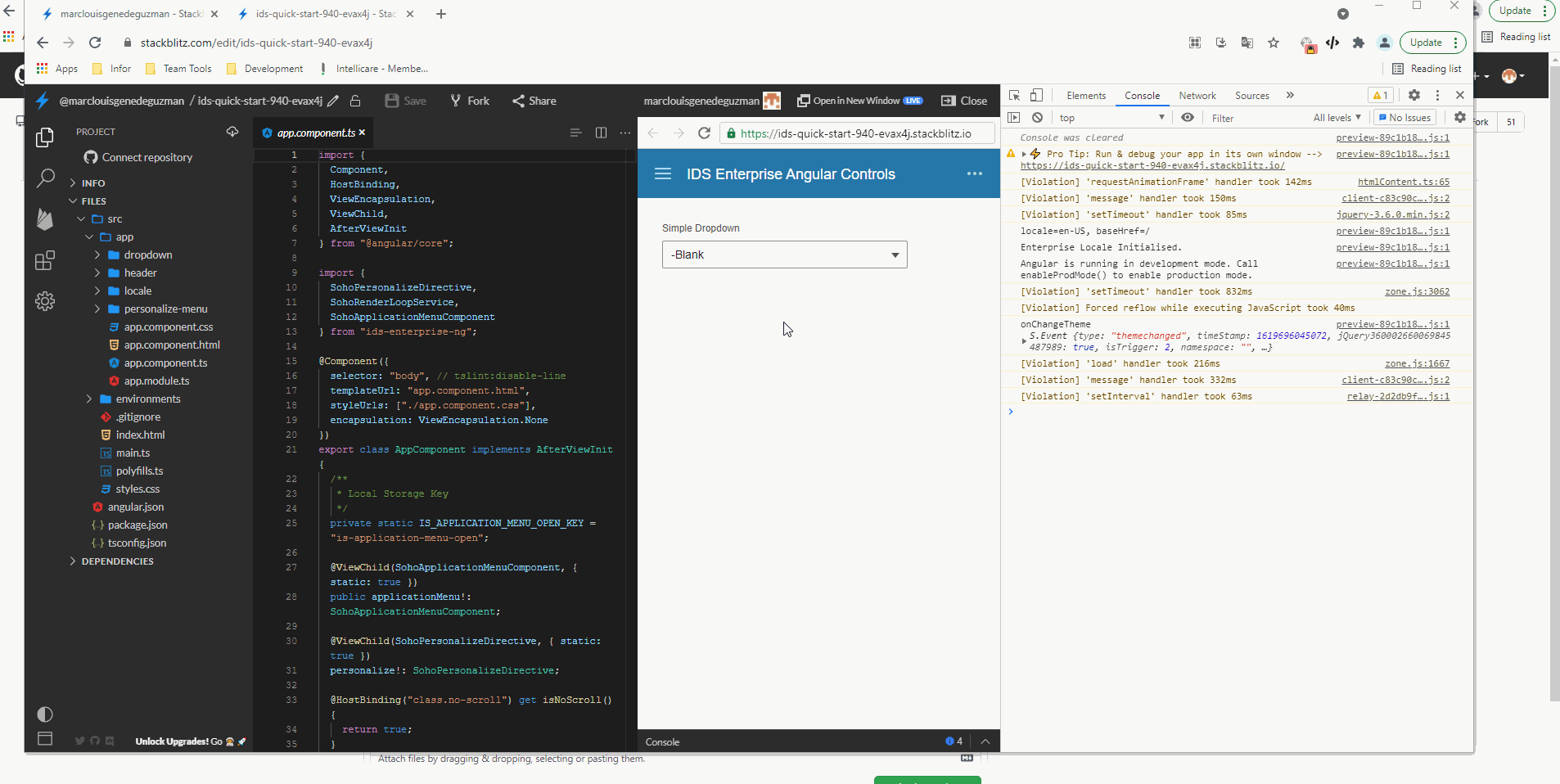The height and width of the screenshot is (784, 1560).
Task: Toggle the bottom panel layout icon
Action: [x=45, y=738]
